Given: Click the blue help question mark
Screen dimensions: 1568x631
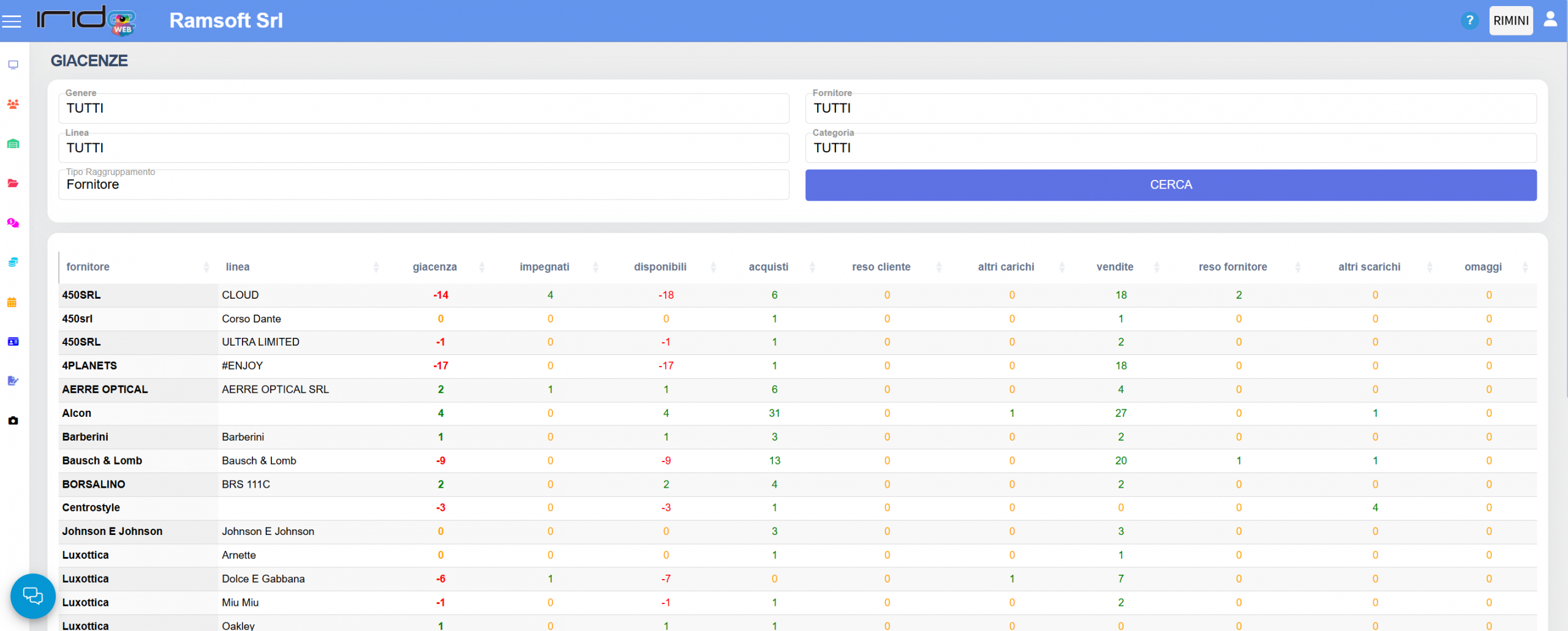Looking at the screenshot, I should (1469, 21).
